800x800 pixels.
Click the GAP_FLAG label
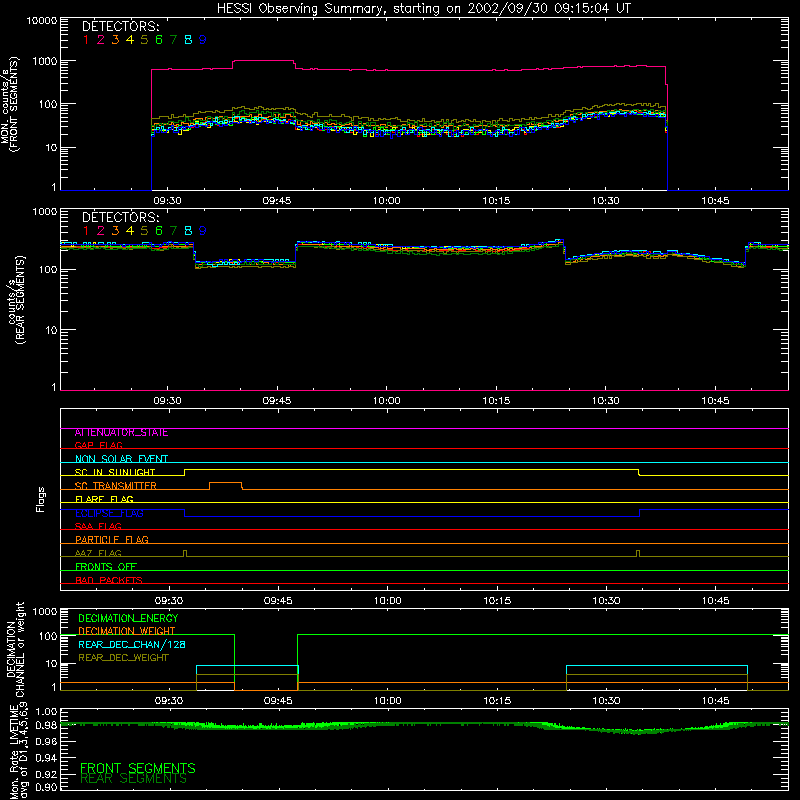click(x=98, y=445)
